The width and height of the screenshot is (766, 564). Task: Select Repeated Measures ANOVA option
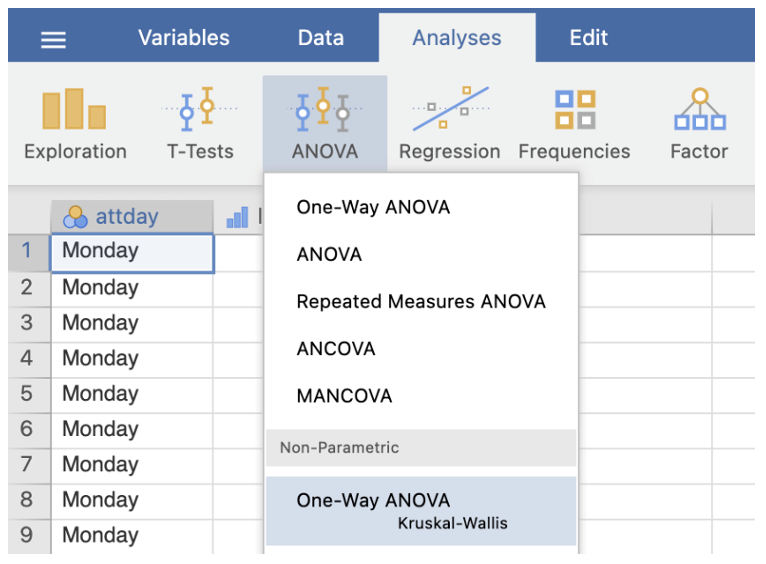(x=421, y=302)
